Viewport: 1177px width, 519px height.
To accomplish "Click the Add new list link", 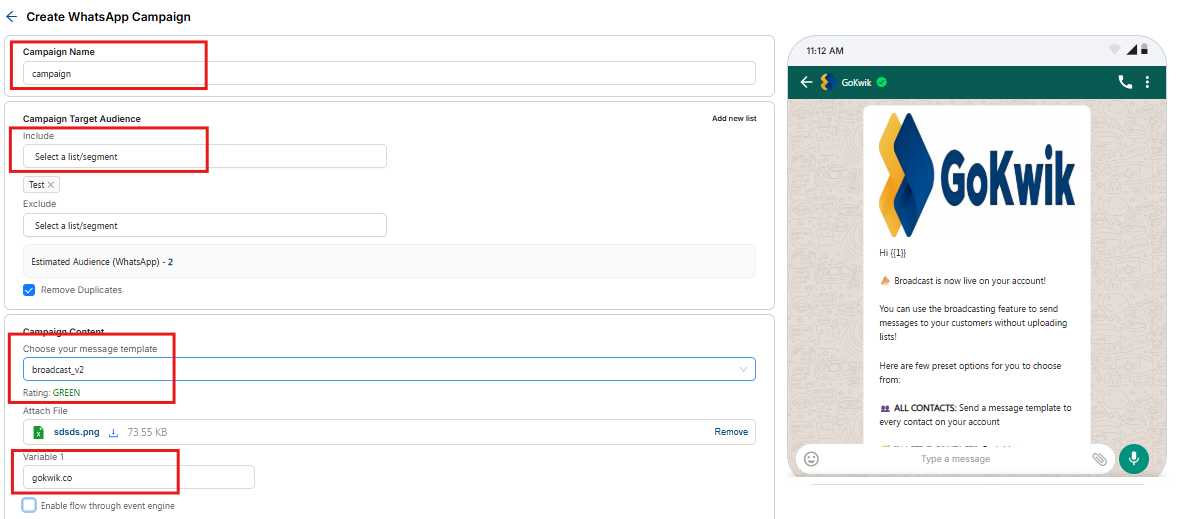I will (x=733, y=119).
